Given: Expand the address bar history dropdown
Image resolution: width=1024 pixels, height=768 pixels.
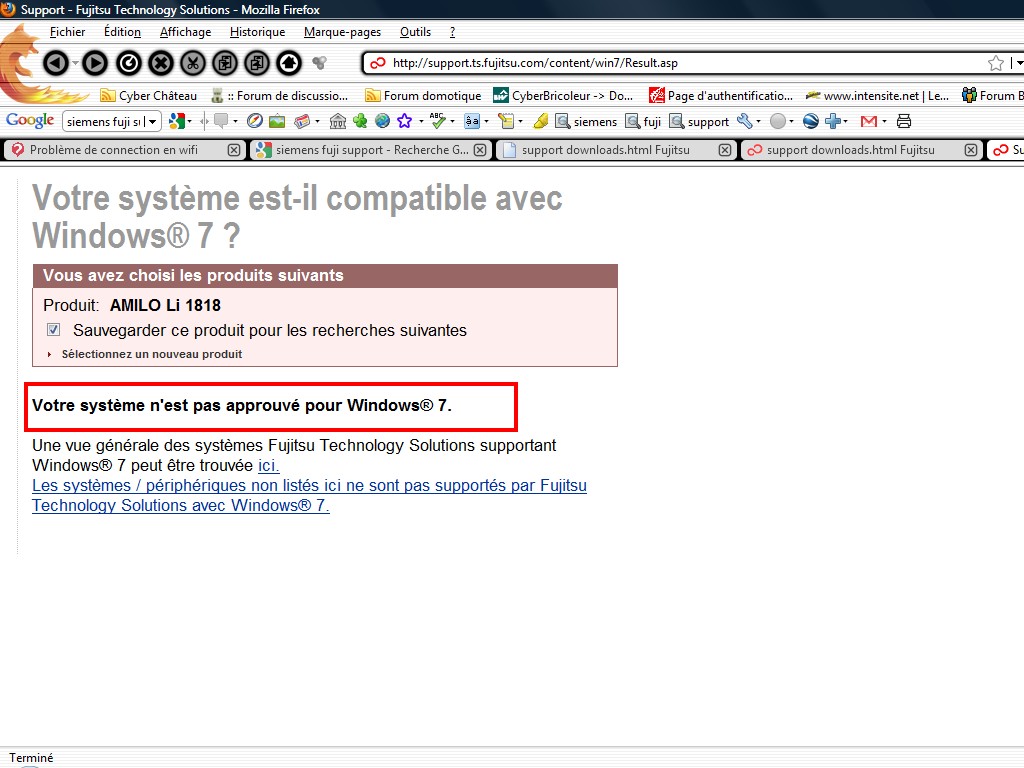Looking at the screenshot, I should pyautogui.click(x=1018, y=63).
